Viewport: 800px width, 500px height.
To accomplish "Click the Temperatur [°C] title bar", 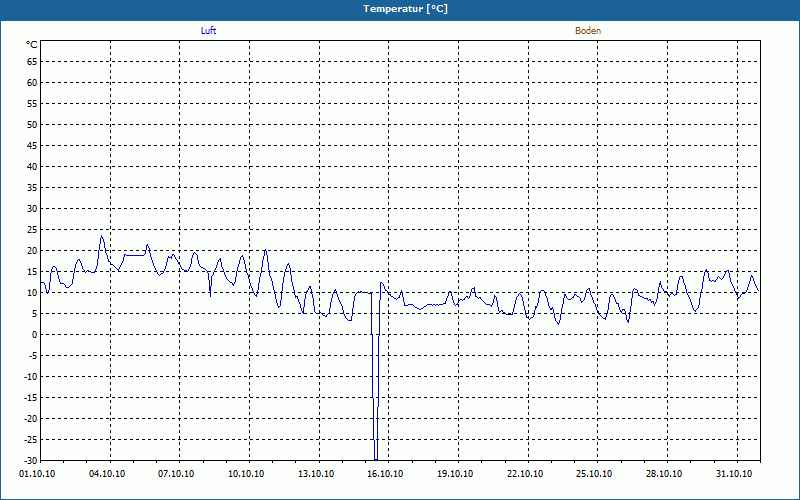I will (x=400, y=9).
